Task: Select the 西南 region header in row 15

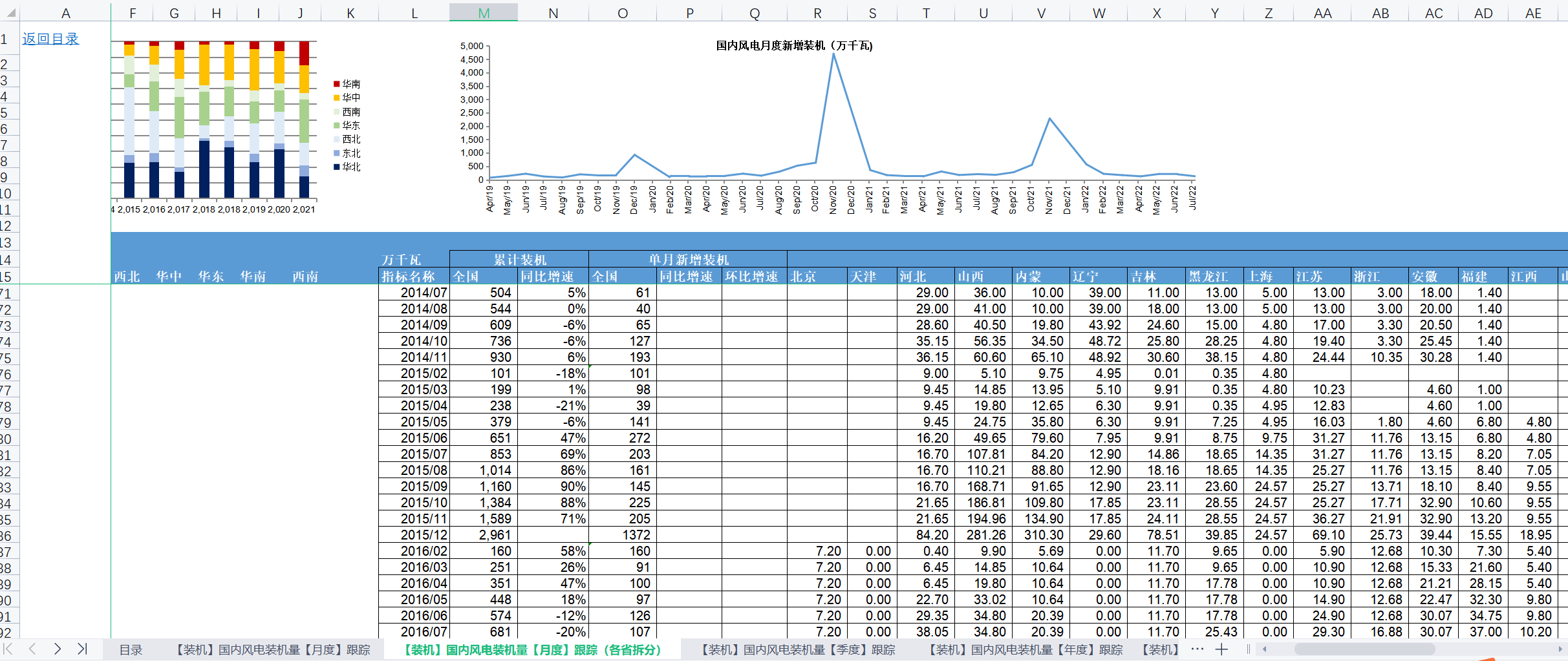Action: point(305,276)
